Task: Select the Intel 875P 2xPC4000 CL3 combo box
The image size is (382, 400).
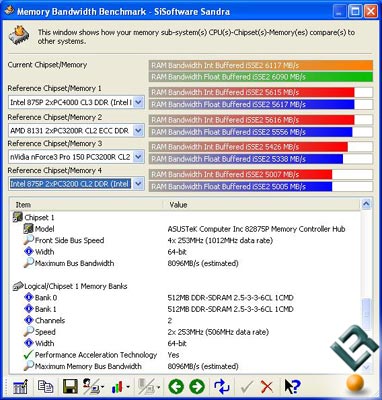Action: pos(76,102)
